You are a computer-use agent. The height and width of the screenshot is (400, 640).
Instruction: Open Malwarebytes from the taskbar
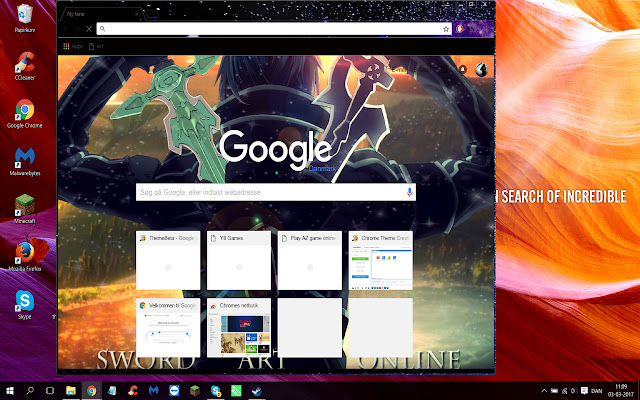pyautogui.click(x=153, y=391)
